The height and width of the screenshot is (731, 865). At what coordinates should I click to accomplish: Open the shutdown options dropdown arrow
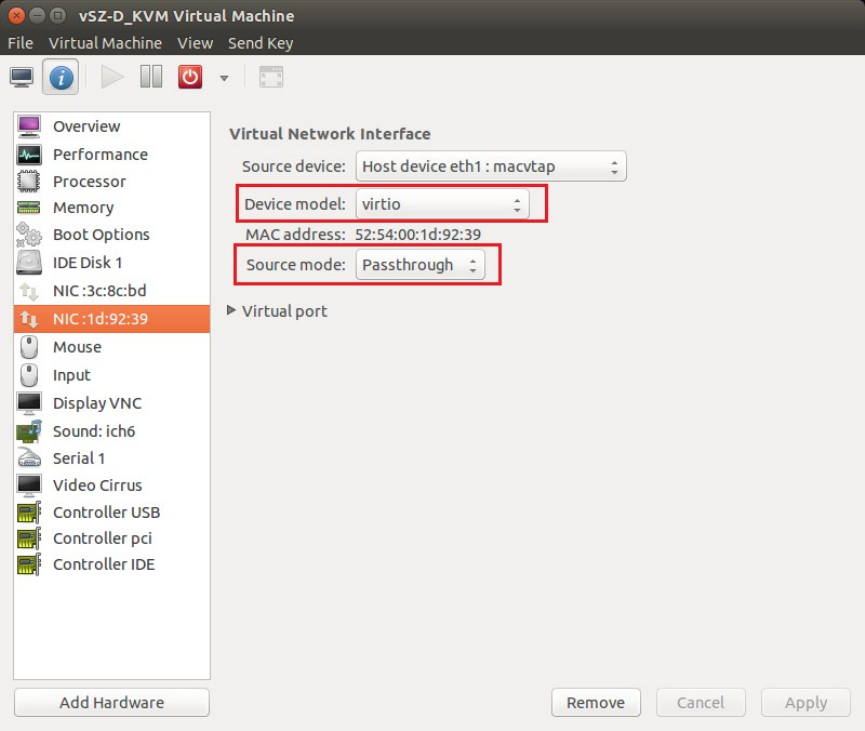224,78
